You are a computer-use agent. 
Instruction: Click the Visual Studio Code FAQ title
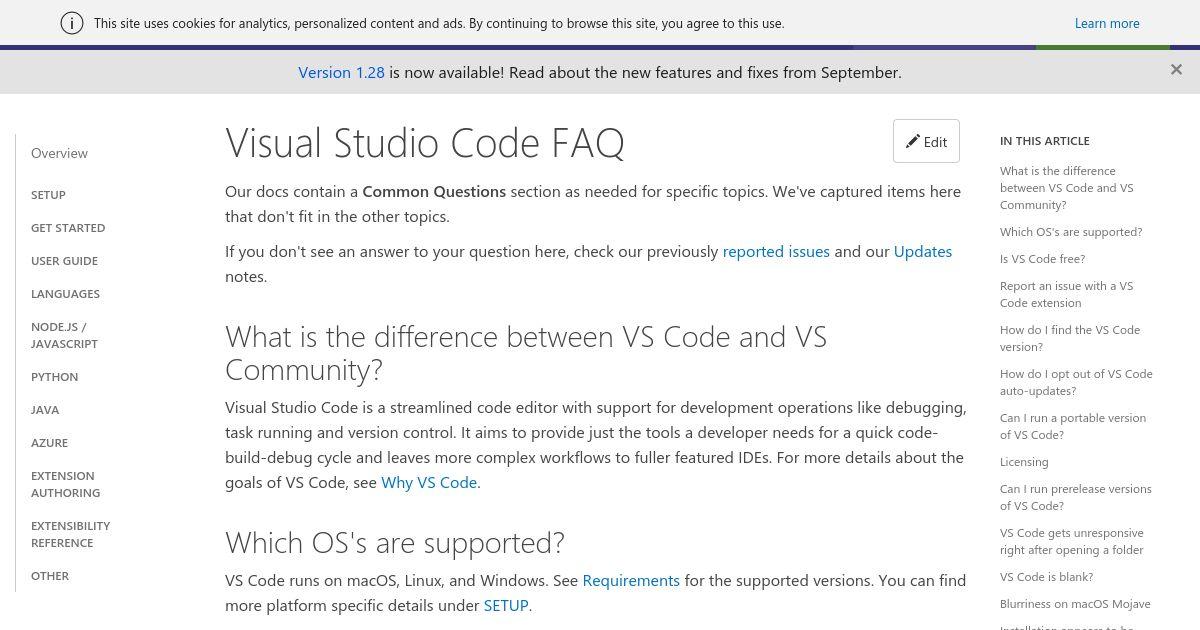click(x=425, y=143)
